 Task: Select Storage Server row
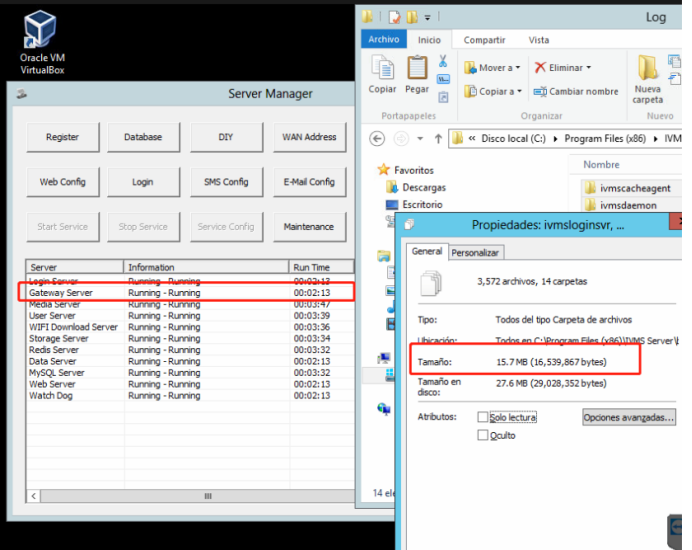[191, 339]
